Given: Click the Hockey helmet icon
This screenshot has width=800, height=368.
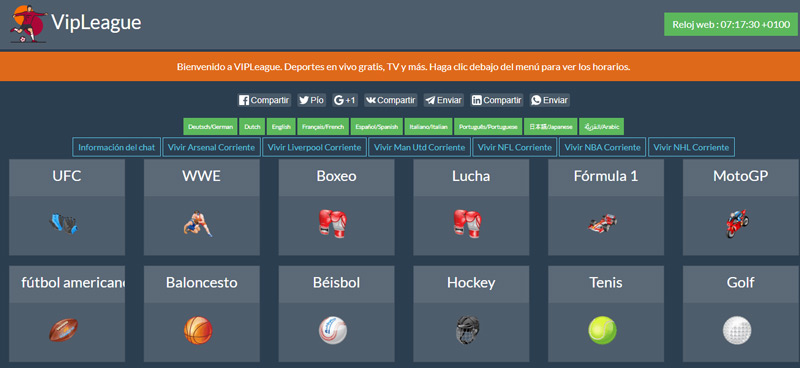Looking at the screenshot, I should coord(467,330).
